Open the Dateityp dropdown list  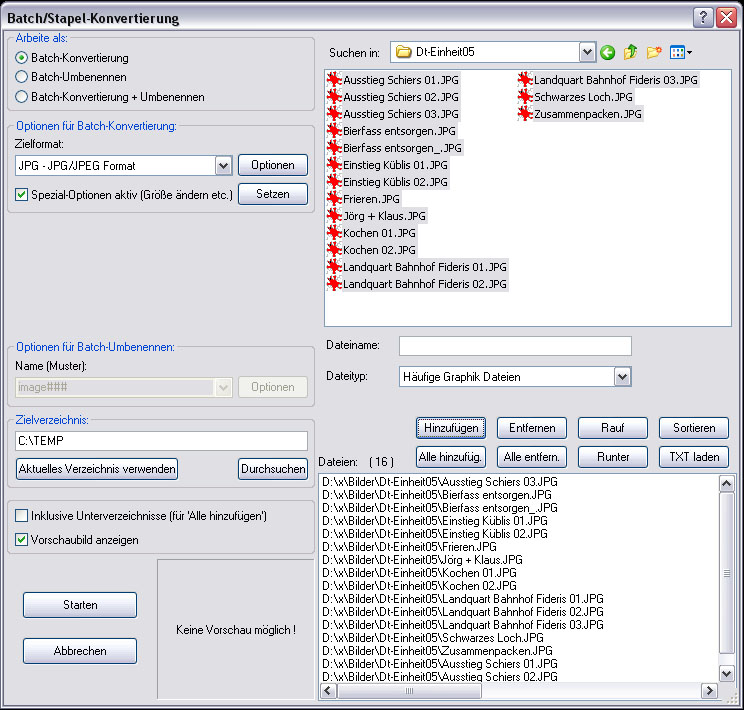coord(622,377)
